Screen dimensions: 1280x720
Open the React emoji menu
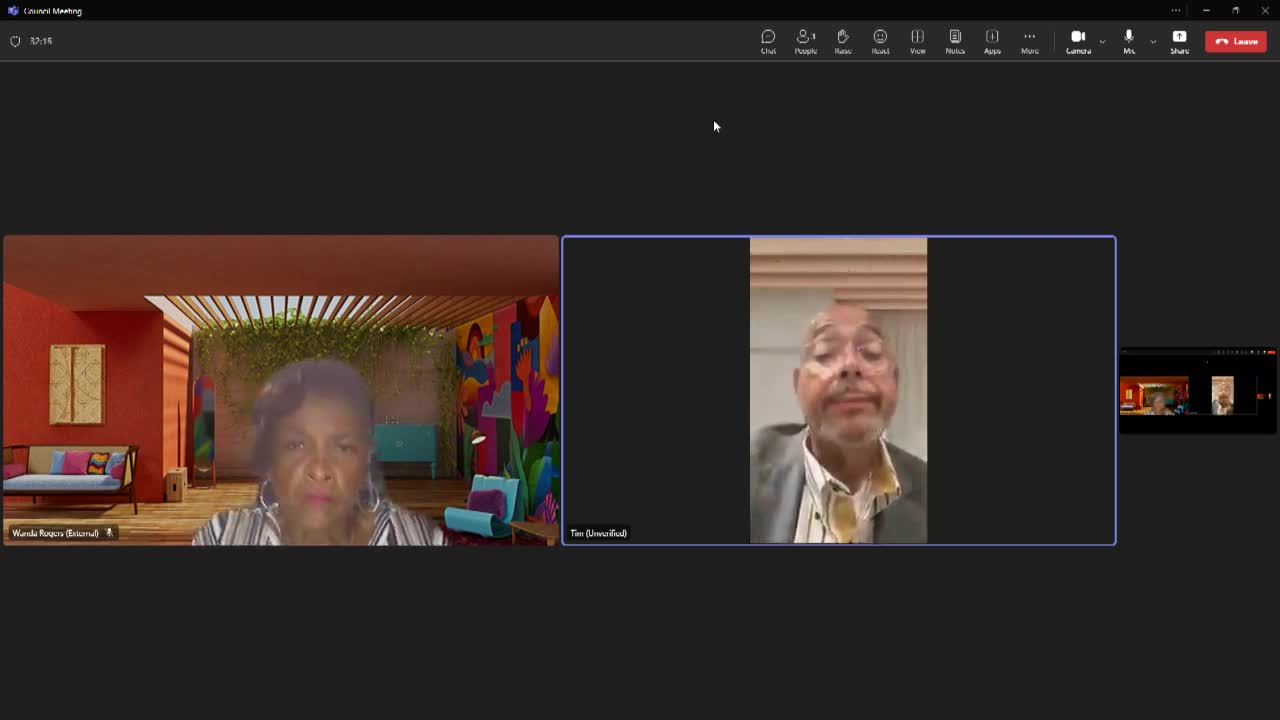[880, 41]
